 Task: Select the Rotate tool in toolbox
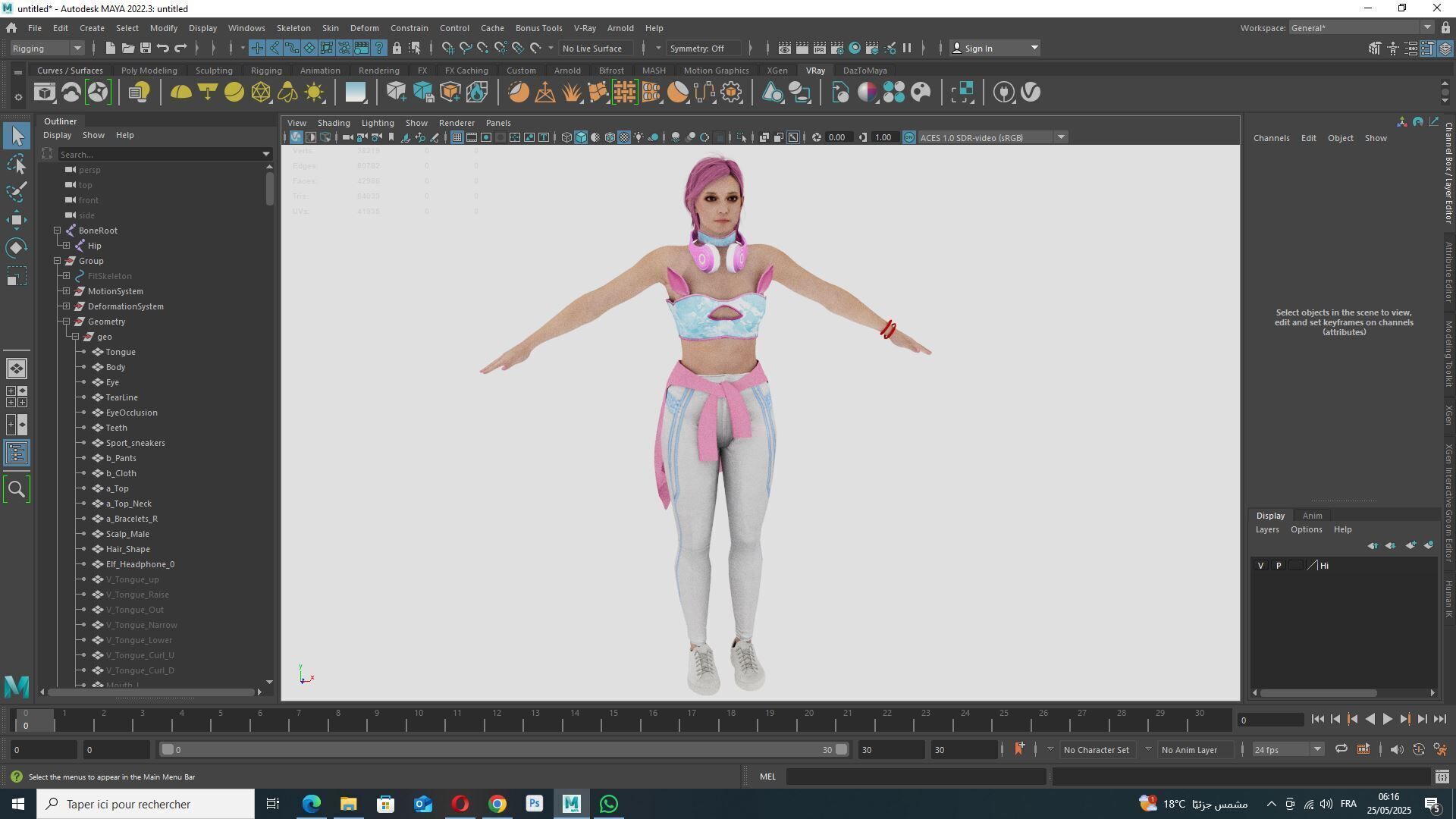(17, 248)
